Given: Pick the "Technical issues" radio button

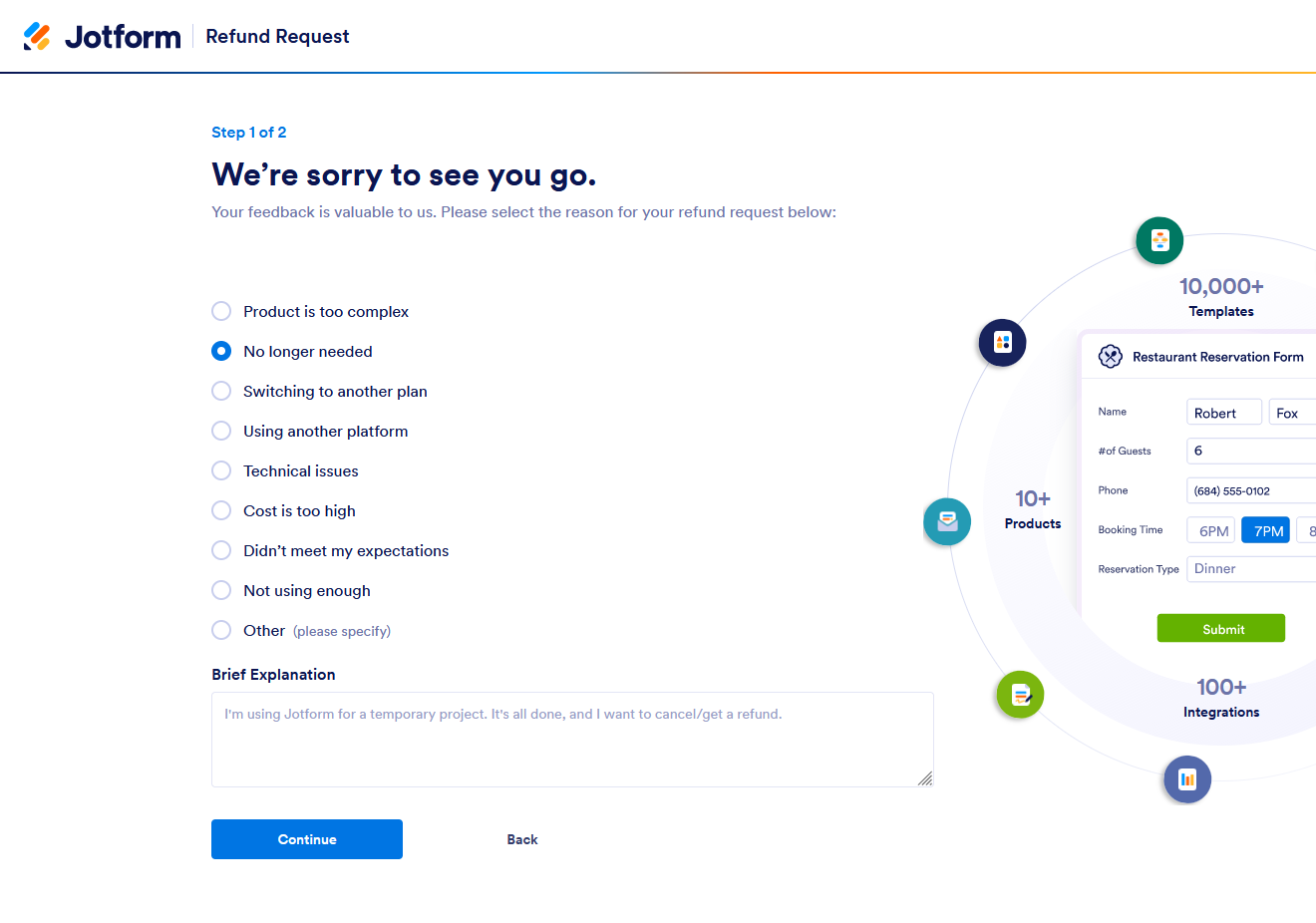Looking at the screenshot, I should click(221, 471).
